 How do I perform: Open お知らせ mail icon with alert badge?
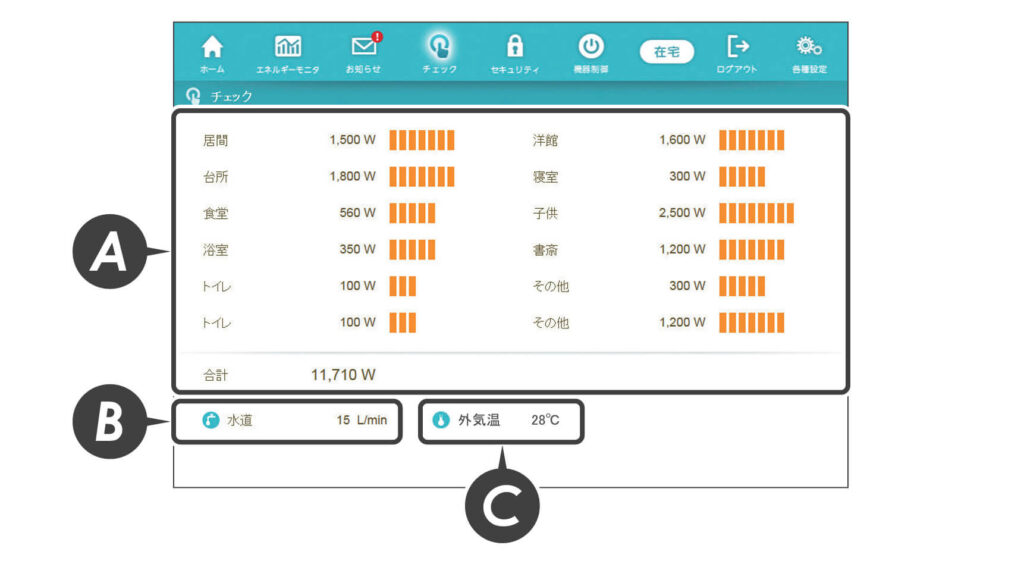364,46
